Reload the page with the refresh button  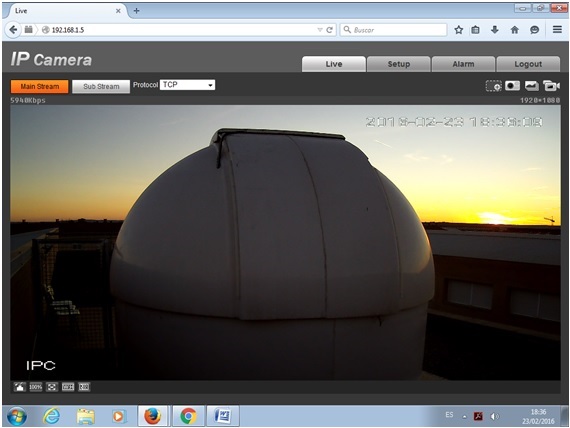click(x=329, y=30)
